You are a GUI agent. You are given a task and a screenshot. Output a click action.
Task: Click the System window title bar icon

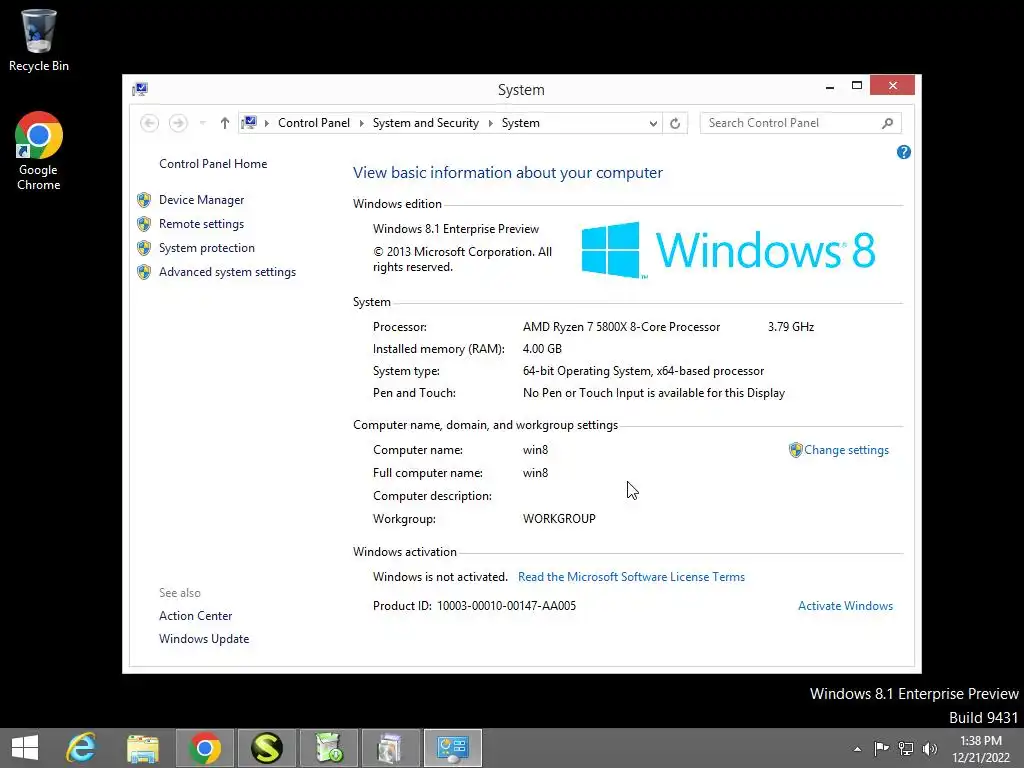click(140, 89)
